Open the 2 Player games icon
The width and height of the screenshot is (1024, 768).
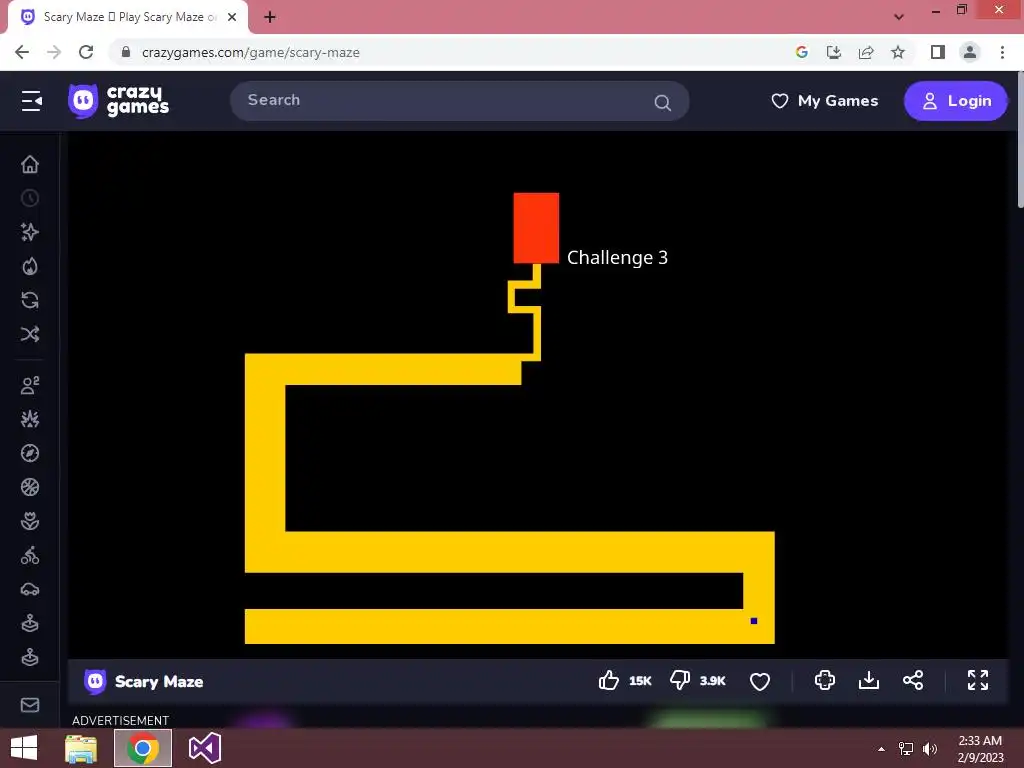[30, 385]
